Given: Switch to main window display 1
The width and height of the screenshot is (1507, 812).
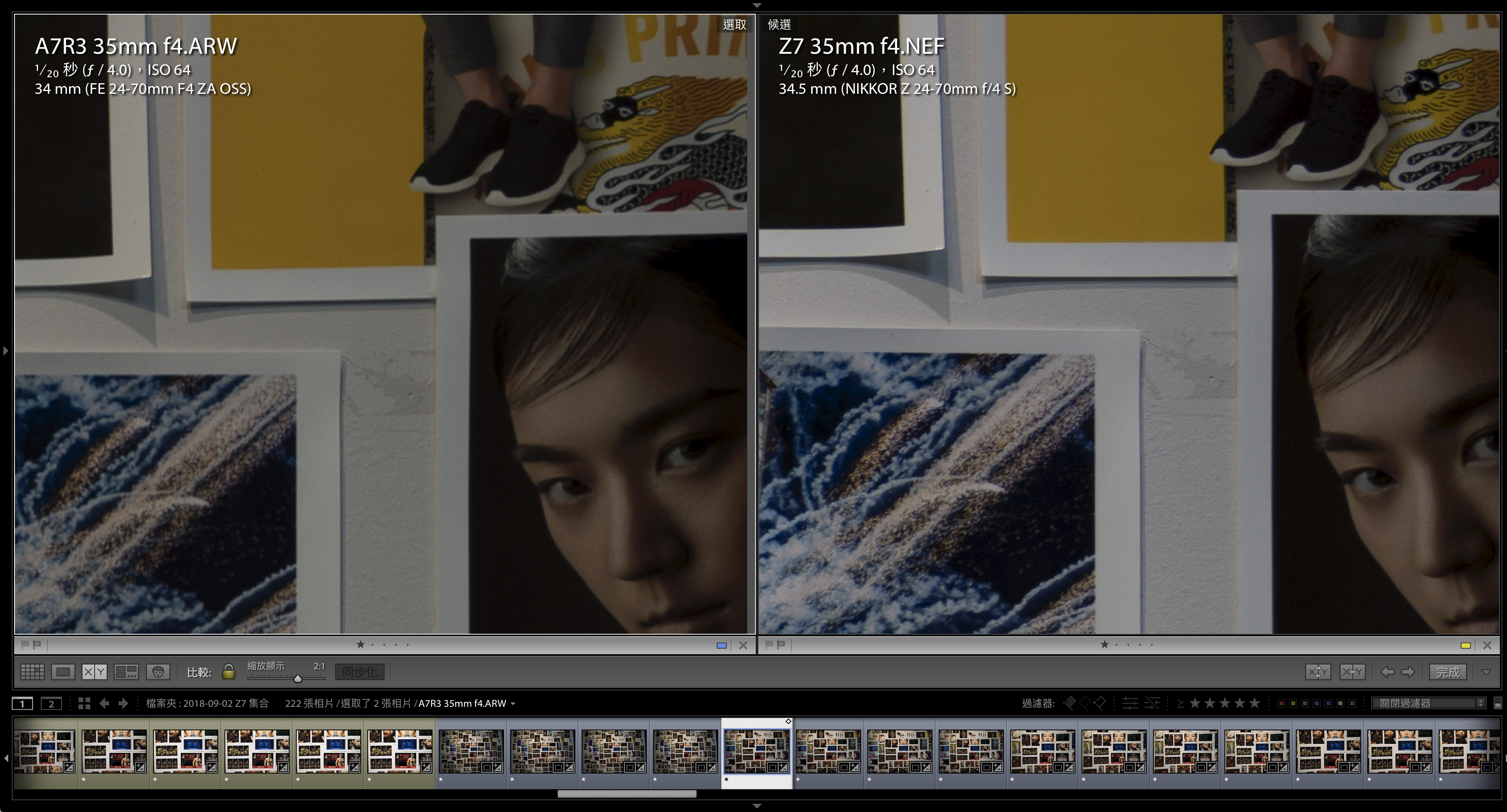Looking at the screenshot, I should tap(23, 703).
